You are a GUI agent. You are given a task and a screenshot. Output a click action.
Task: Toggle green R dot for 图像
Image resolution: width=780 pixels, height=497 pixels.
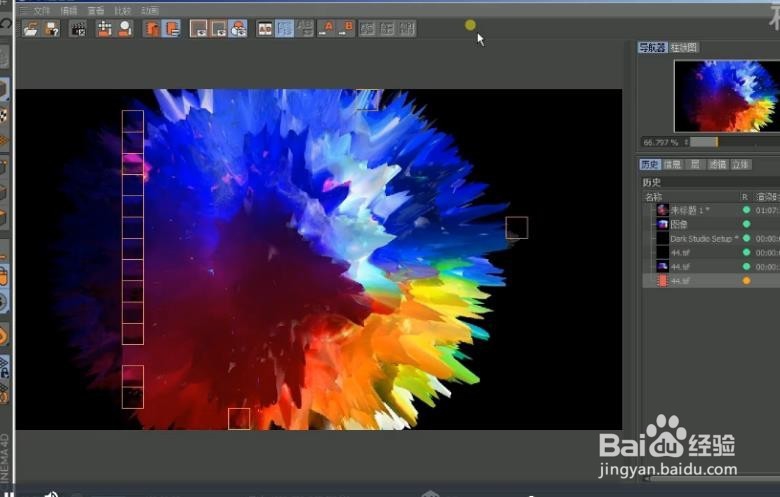tap(746, 224)
